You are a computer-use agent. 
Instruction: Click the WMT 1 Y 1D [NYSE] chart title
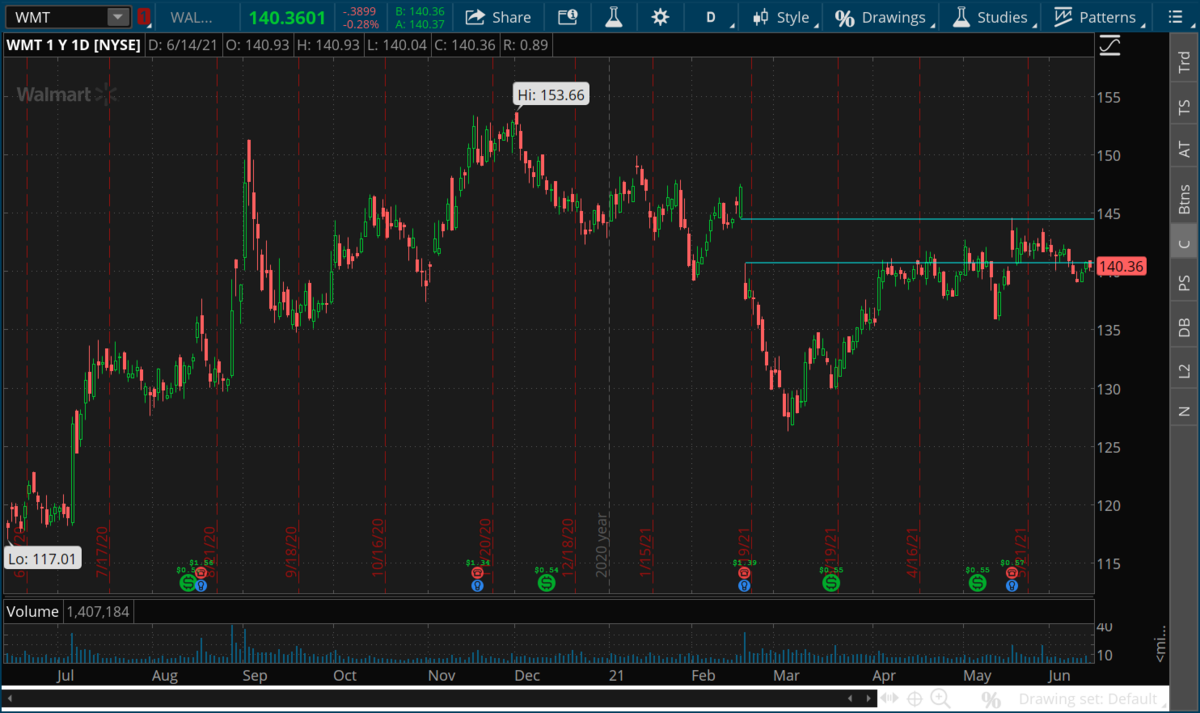74,45
